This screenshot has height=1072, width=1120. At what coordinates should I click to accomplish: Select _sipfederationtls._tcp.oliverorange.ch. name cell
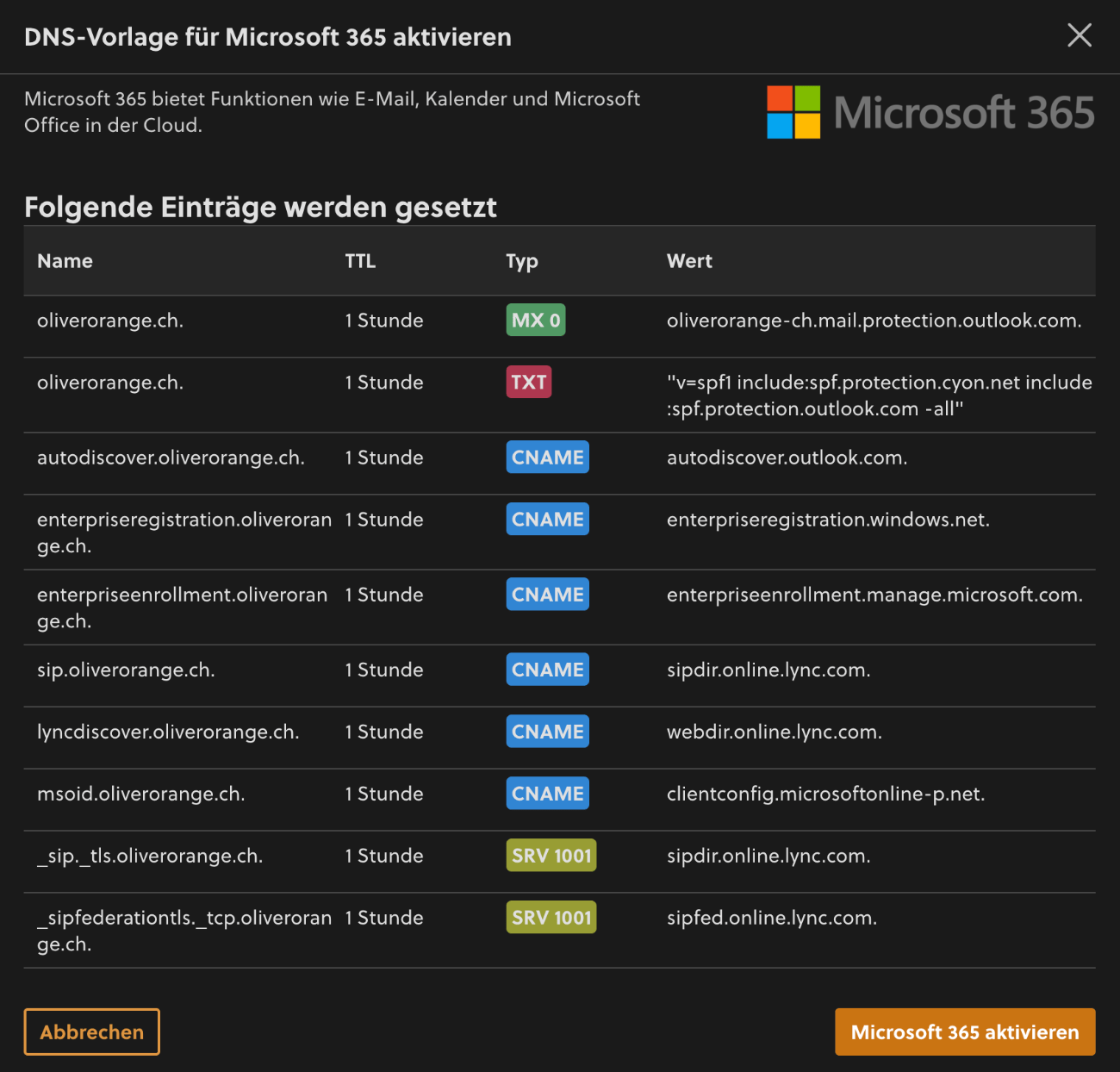[184, 931]
